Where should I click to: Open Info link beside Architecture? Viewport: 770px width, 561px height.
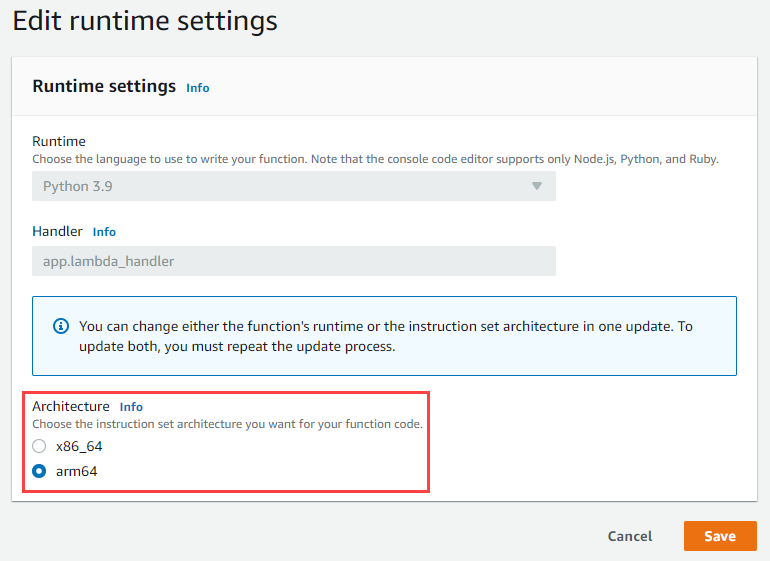click(131, 407)
